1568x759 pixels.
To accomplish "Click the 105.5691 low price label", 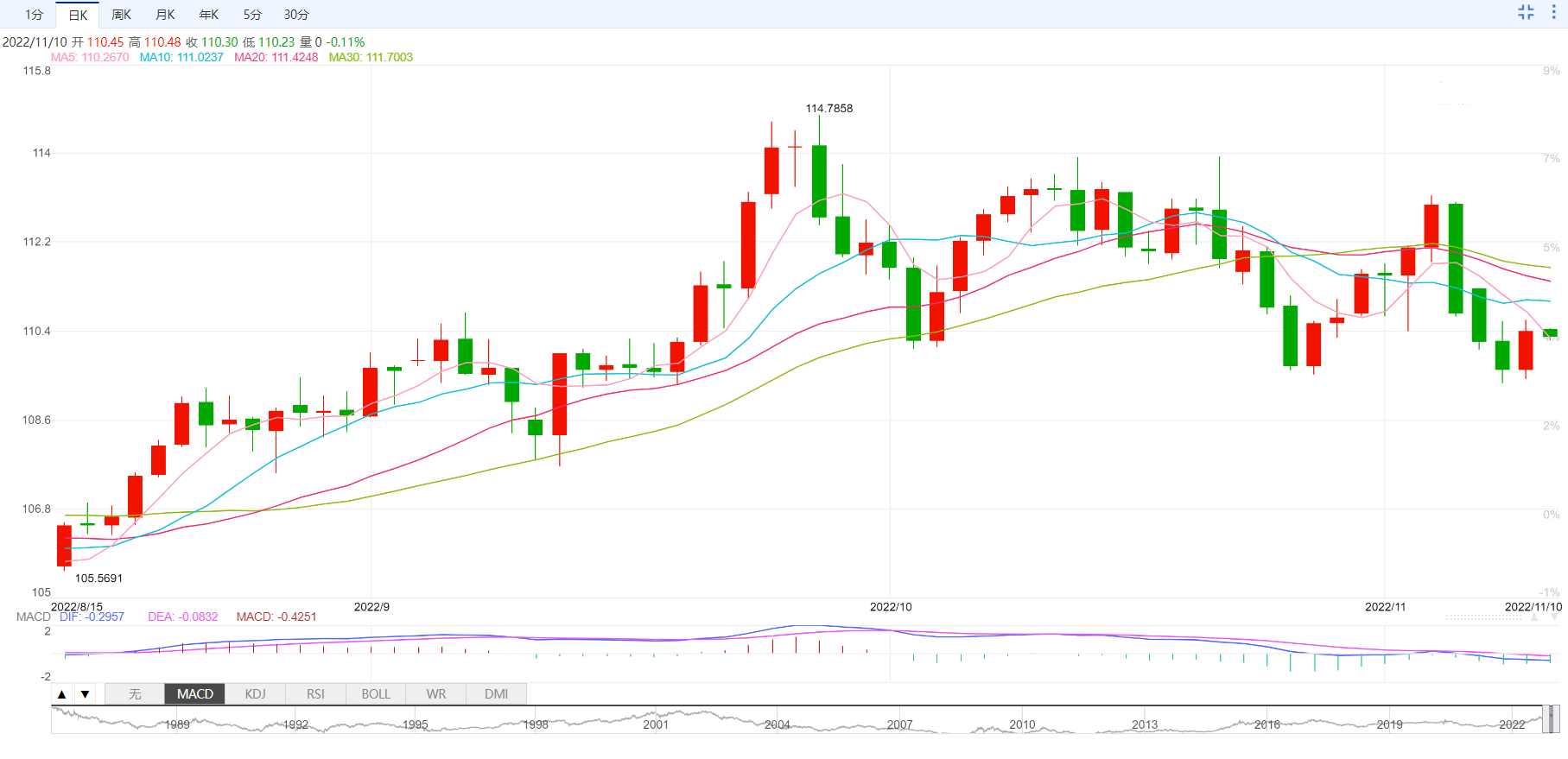I will click(x=98, y=579).
